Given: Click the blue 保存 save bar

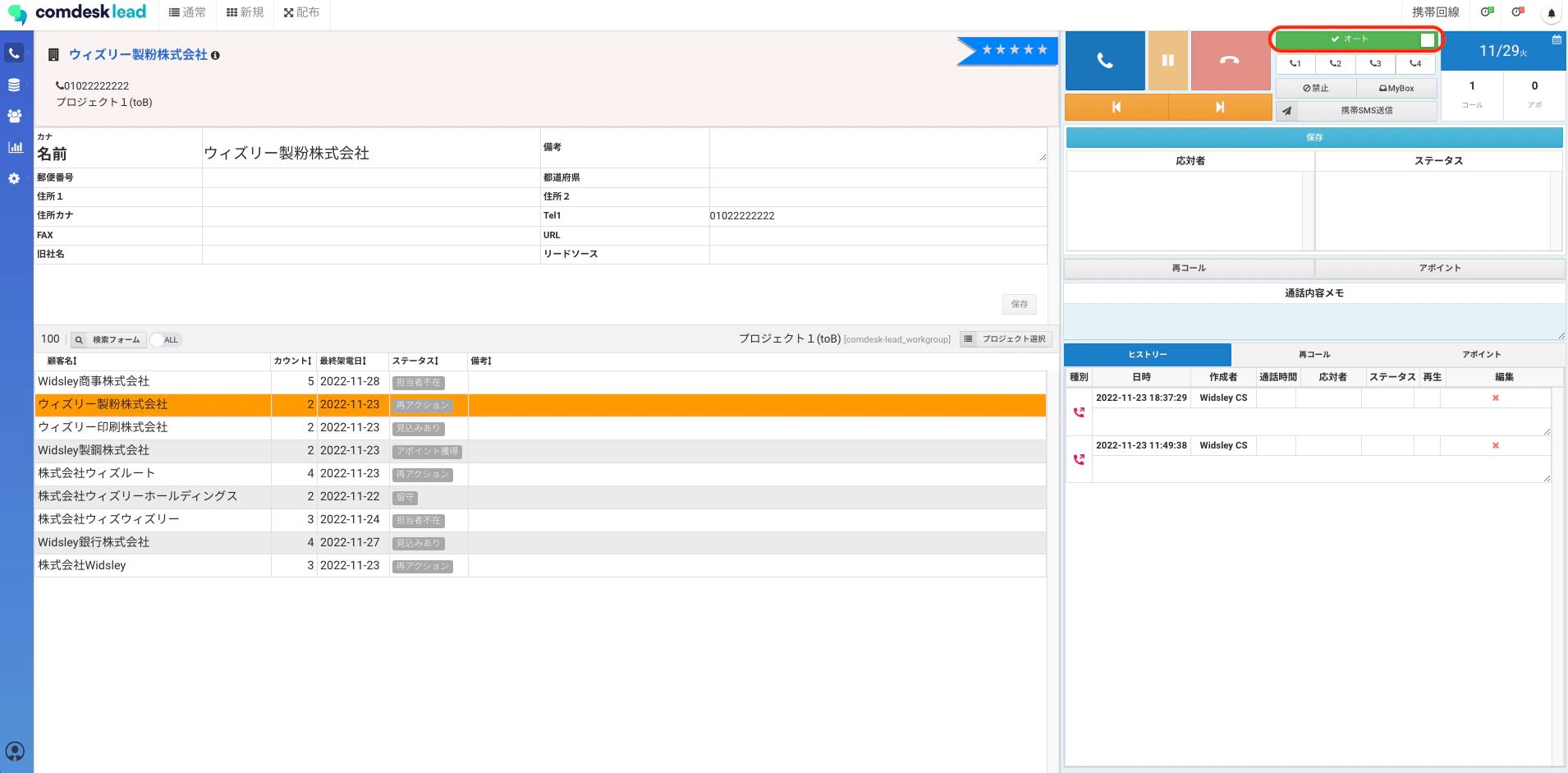Looking at the screenshot, I should [x=1314, y=137].
